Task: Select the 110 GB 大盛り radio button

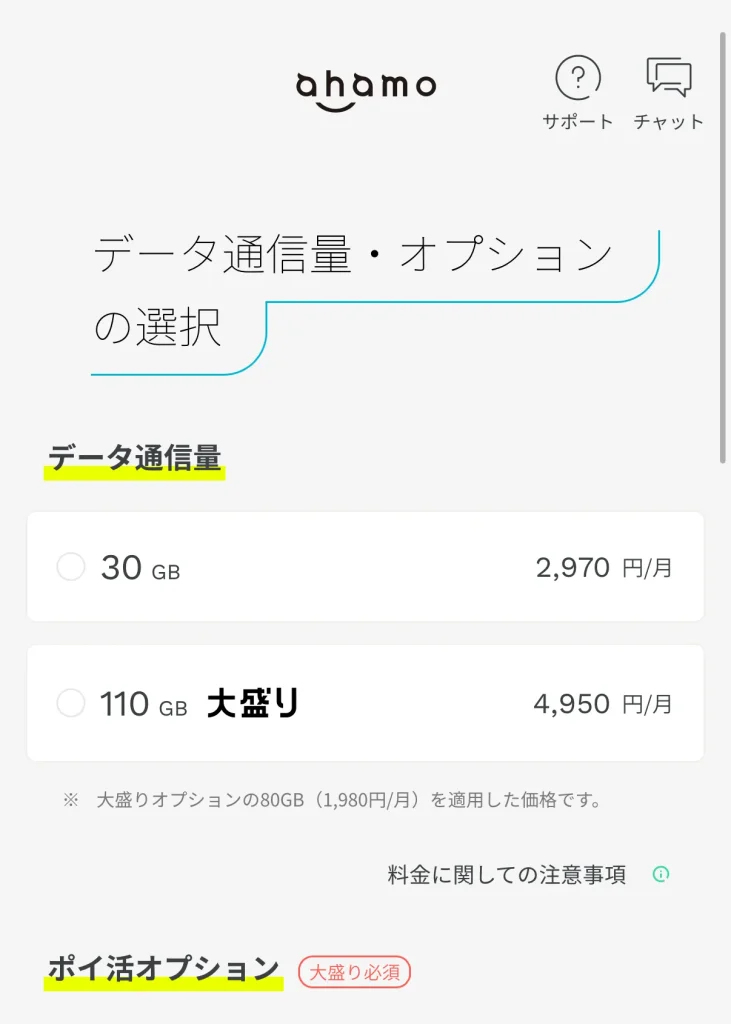Action: tap(71, 704)
